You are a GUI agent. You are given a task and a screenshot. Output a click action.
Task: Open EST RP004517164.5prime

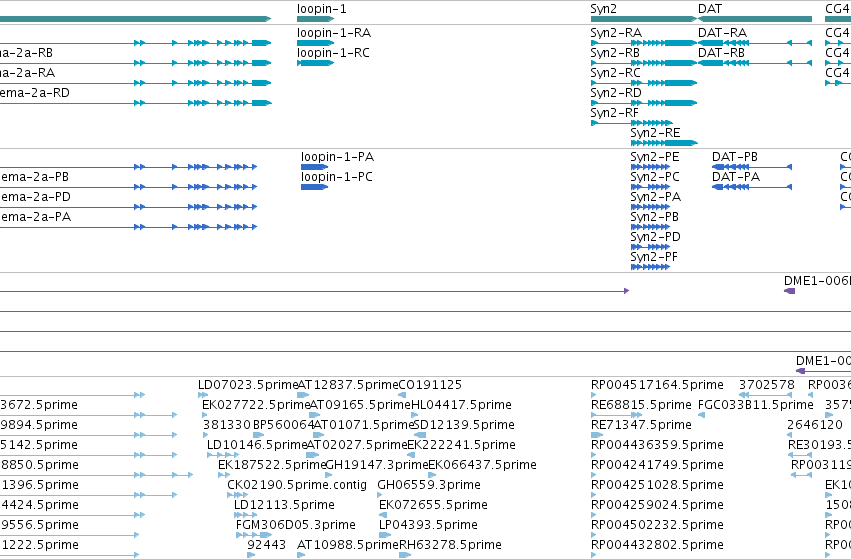tap(657, 385)
